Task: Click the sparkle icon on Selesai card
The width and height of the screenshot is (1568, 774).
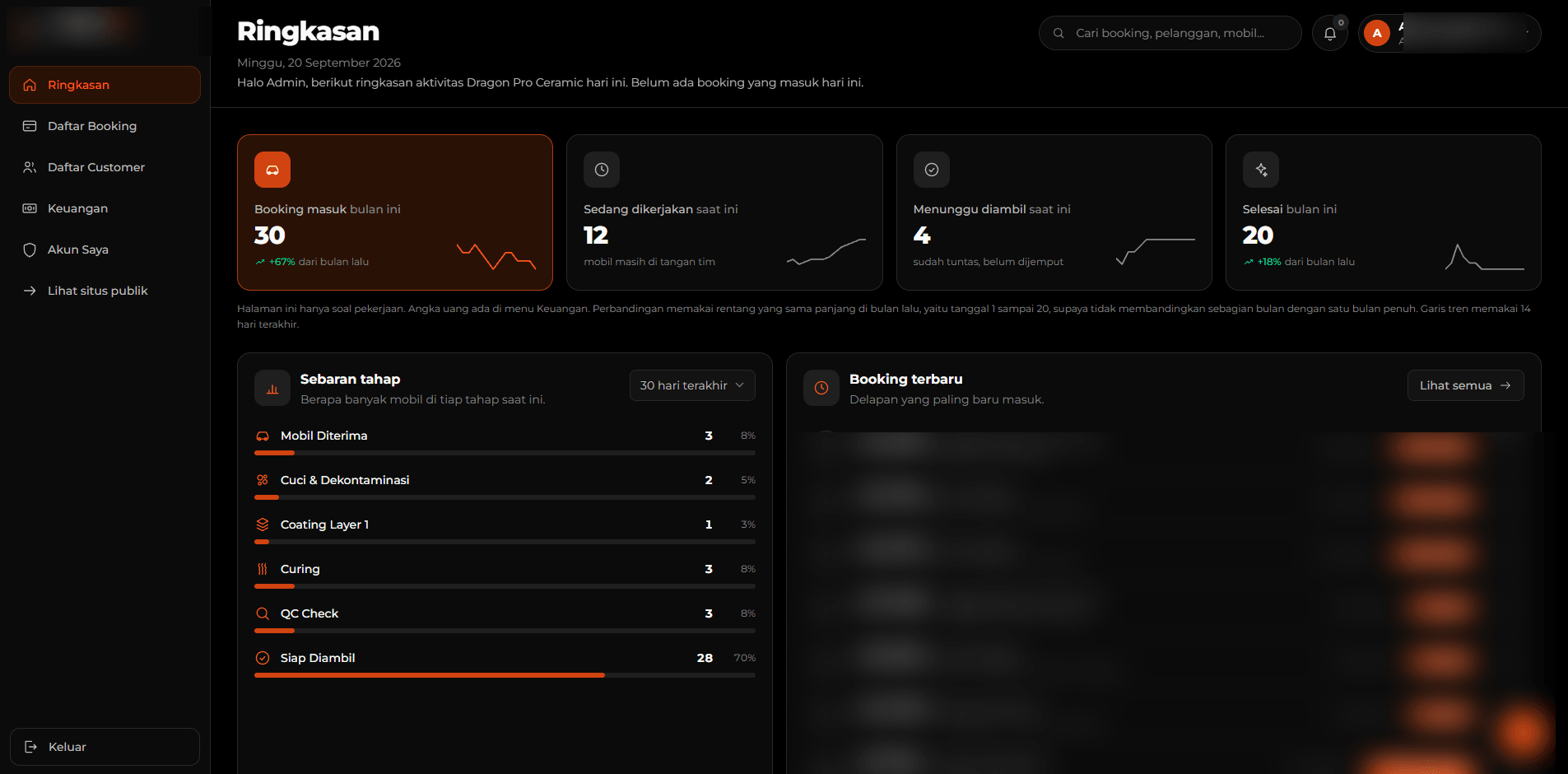Action: point(1261,170)
